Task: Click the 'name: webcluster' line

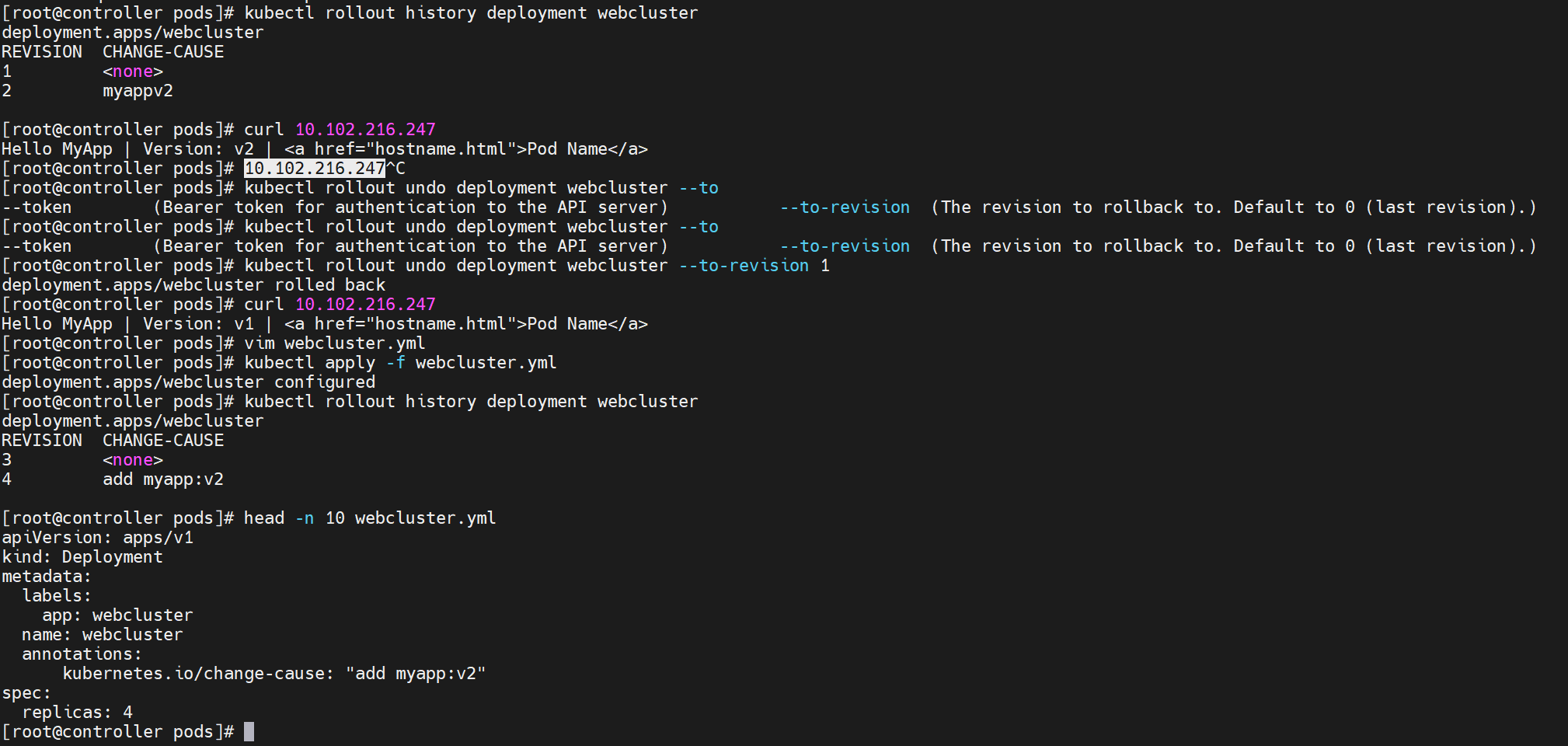Action: [103, 635]
